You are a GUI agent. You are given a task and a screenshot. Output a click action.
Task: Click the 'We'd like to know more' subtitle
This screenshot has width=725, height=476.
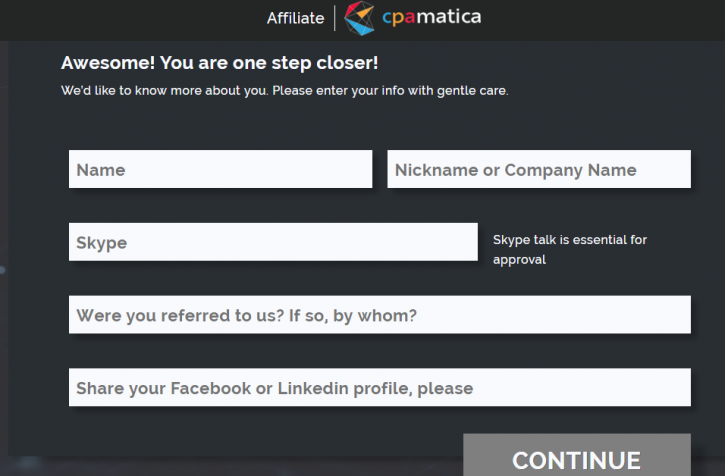coord(285,91)
